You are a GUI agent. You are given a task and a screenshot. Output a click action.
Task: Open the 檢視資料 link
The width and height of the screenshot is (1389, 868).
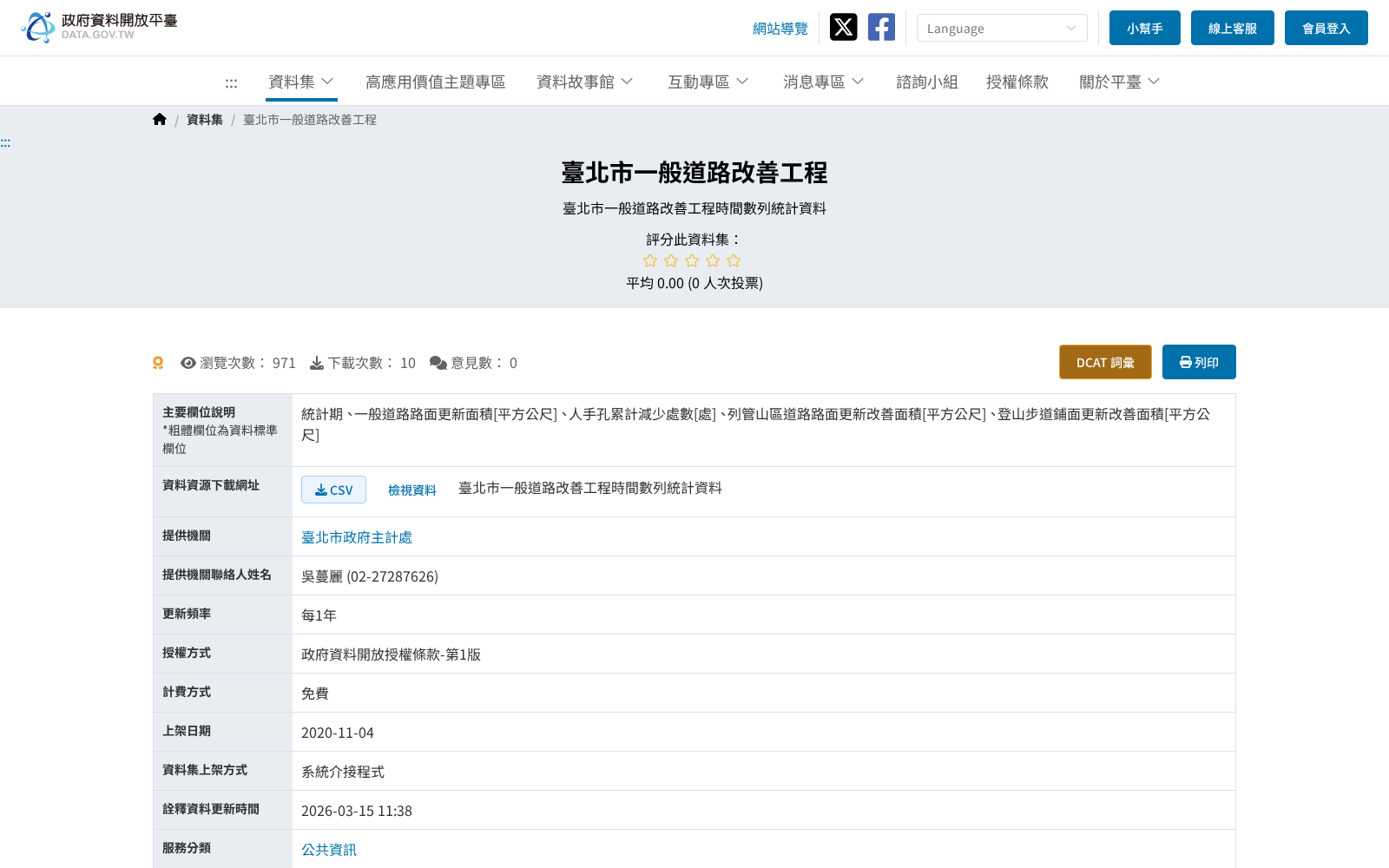click(x=412, y=490)
